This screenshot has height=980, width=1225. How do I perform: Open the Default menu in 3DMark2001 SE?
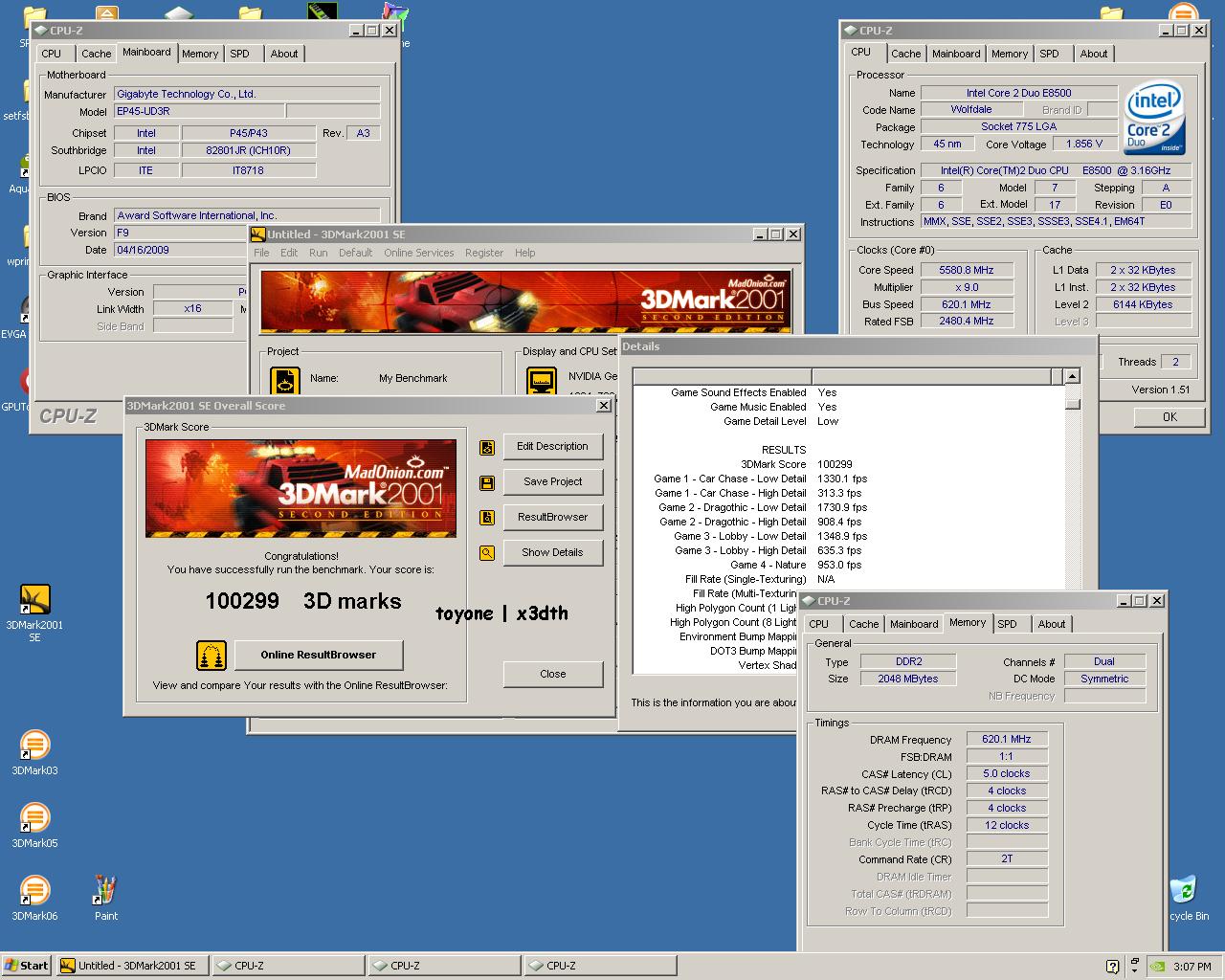355,253
